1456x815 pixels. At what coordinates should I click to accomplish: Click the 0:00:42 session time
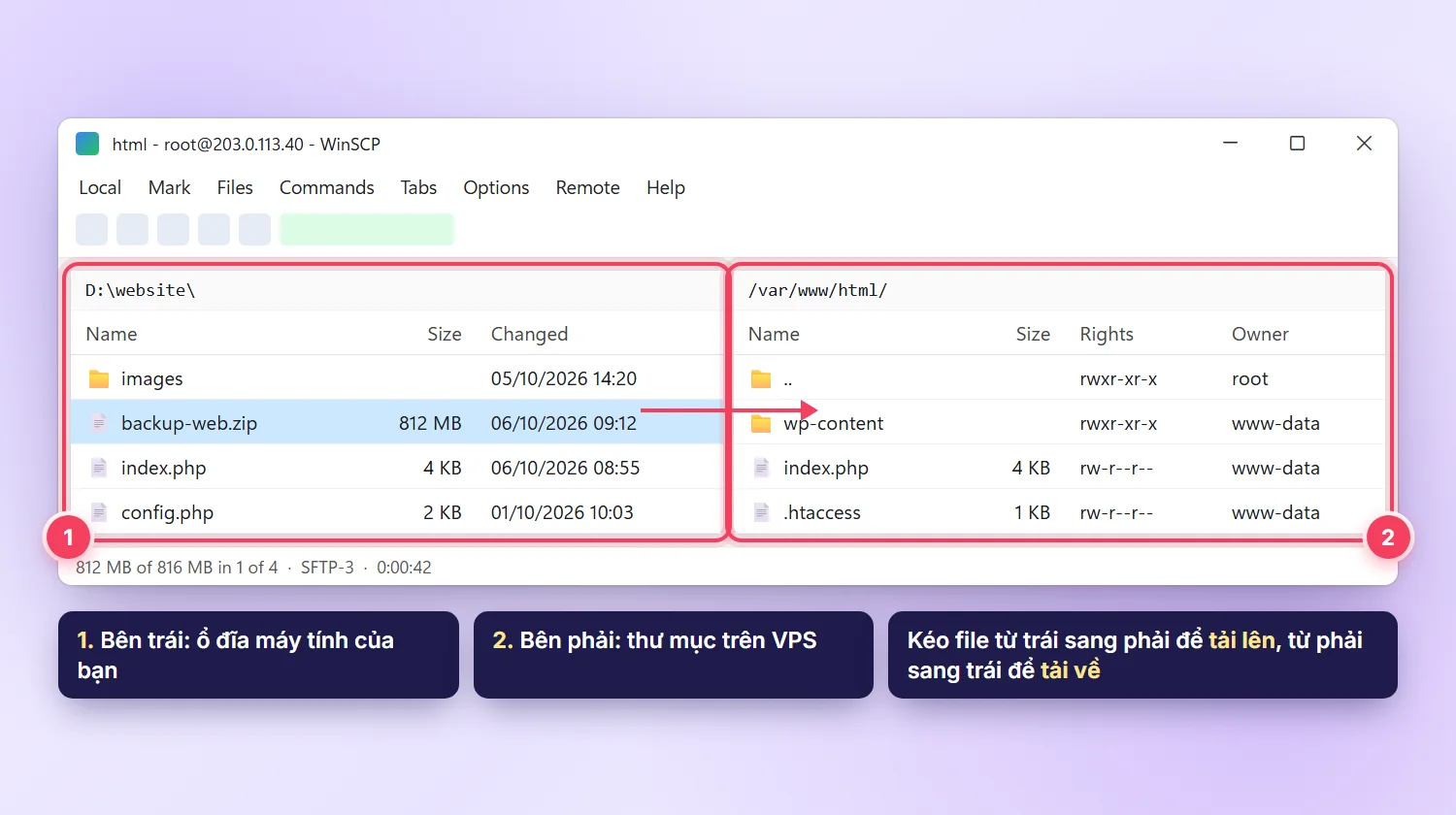click(404, 568)
